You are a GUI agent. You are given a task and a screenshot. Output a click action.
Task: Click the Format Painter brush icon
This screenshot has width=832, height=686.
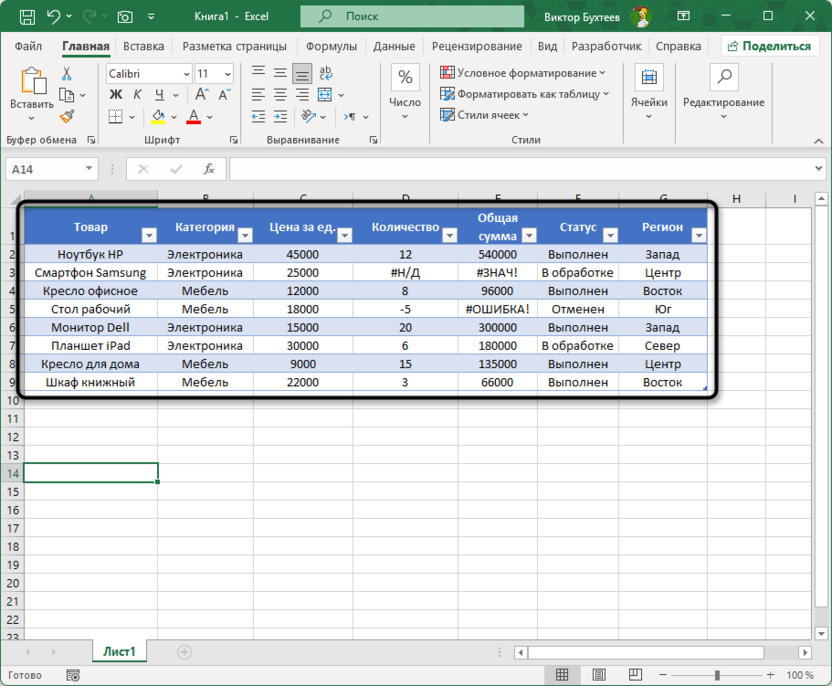(x=67, y=117)
